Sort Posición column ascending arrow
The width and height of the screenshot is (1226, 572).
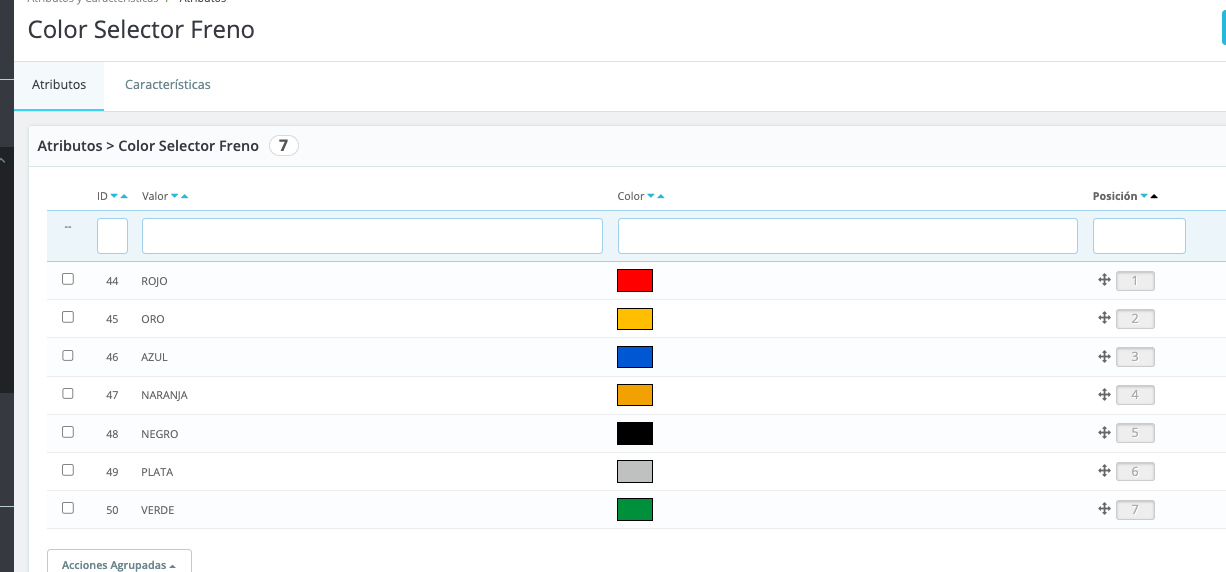pyautogui.click(x=1154, y=197)
